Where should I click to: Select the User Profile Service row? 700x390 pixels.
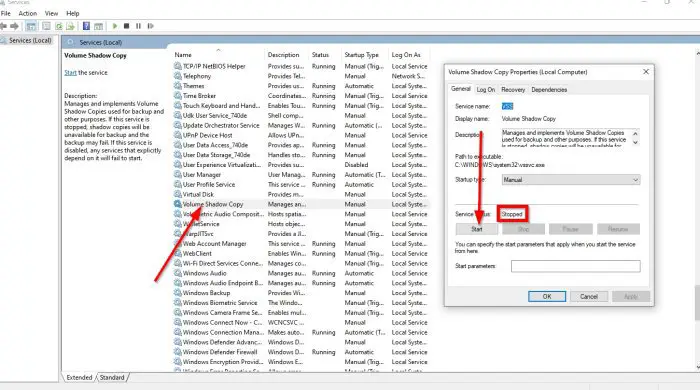(301, 184)
